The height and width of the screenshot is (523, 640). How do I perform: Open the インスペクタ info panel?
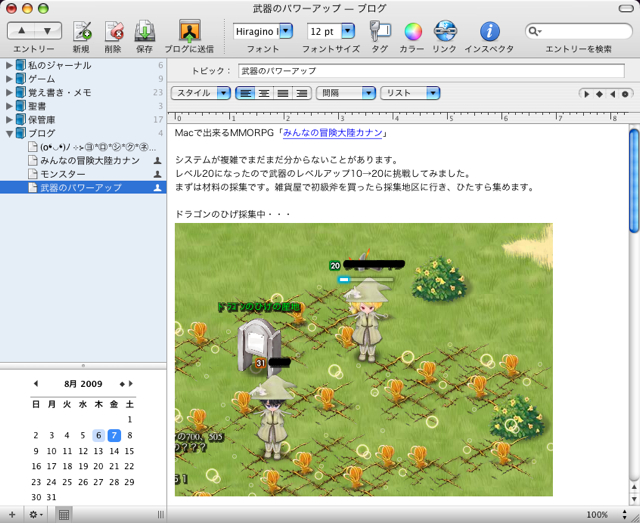click(x=489, y=31)
